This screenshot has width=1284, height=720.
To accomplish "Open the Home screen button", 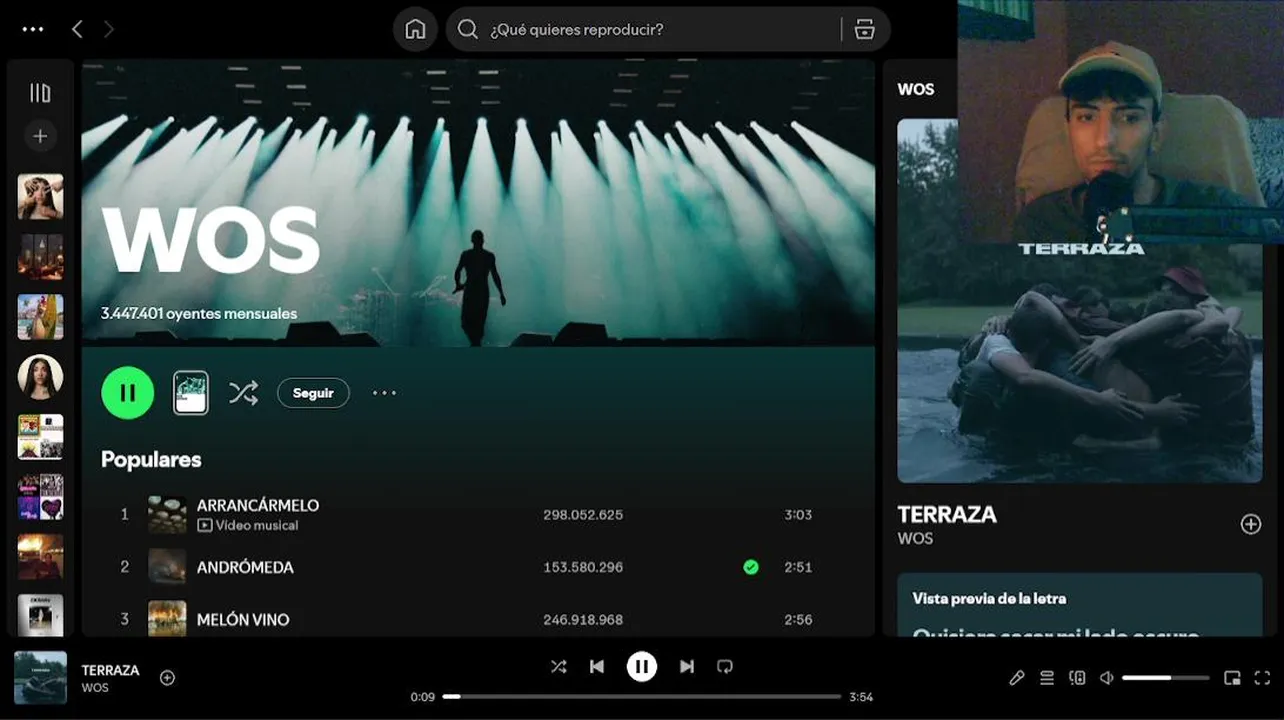I will click(x=415, y=29).
